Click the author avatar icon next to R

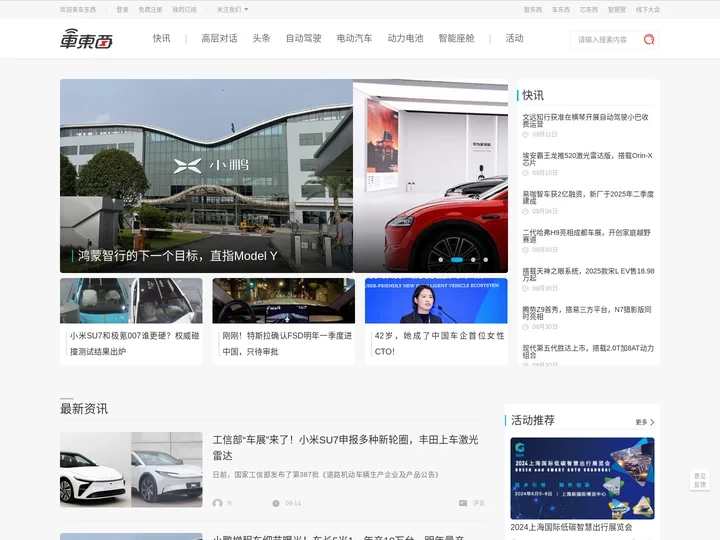[x=218, y=503]
